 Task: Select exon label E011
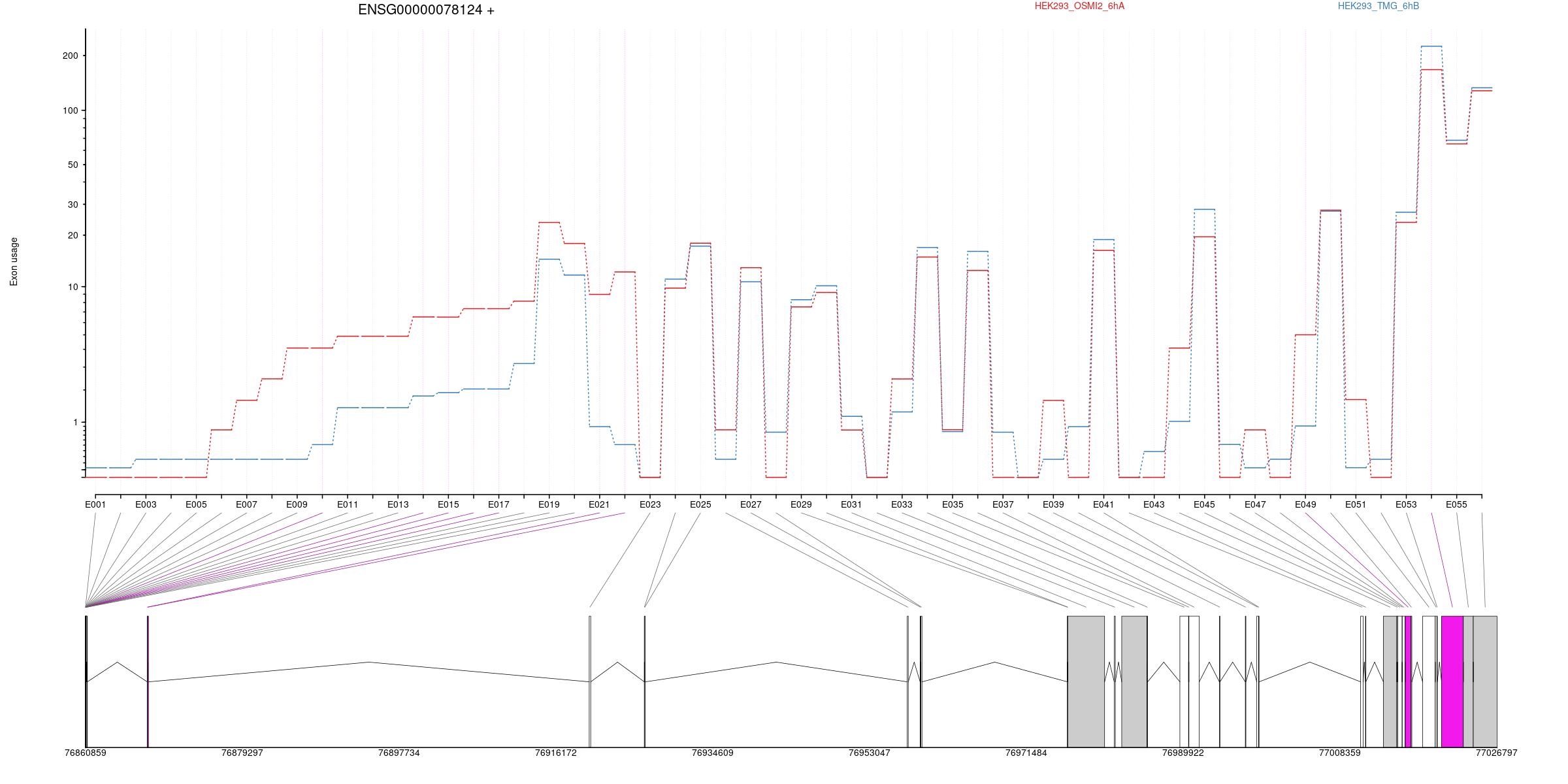[348, 504]
